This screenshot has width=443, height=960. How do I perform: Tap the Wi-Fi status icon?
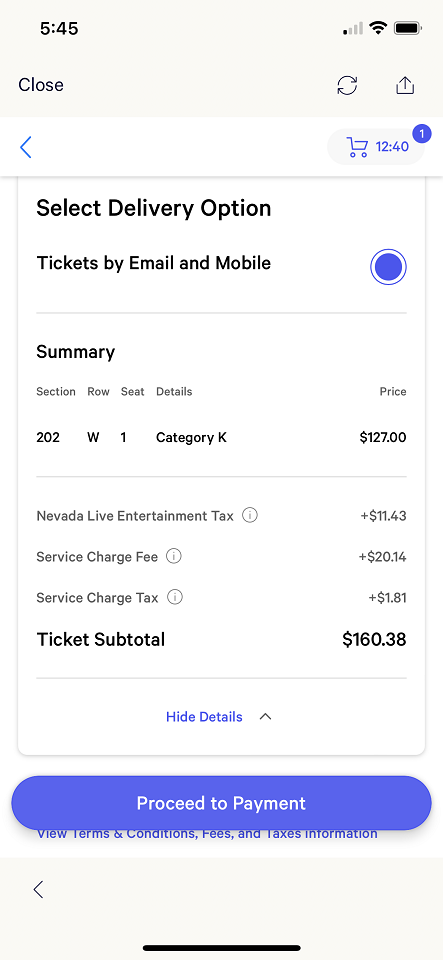tap(378, 28)
